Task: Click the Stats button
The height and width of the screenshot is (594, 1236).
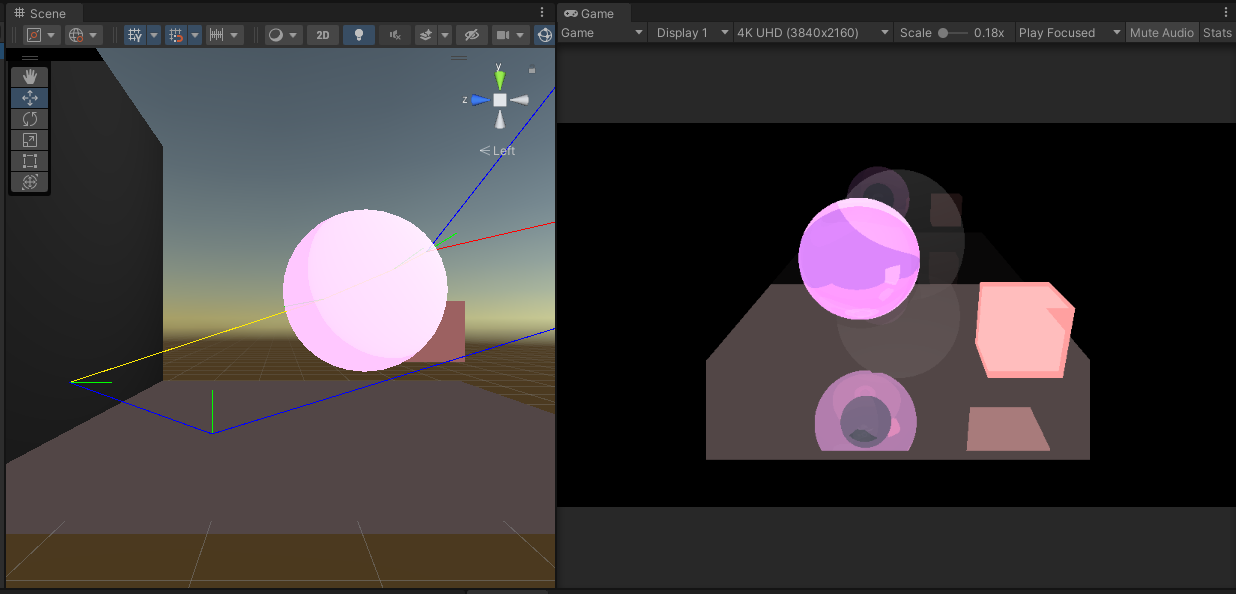Action: point(1217,33)
